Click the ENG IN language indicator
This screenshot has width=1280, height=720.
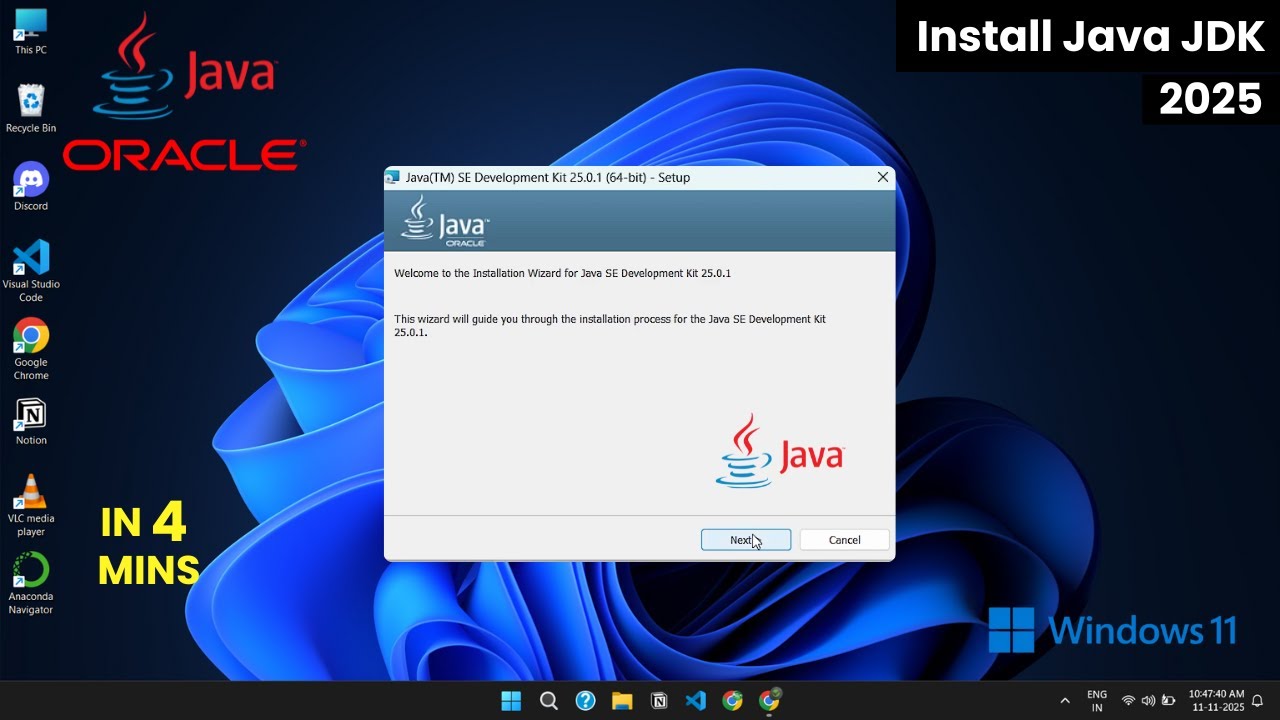click(x=1097, y=701)
